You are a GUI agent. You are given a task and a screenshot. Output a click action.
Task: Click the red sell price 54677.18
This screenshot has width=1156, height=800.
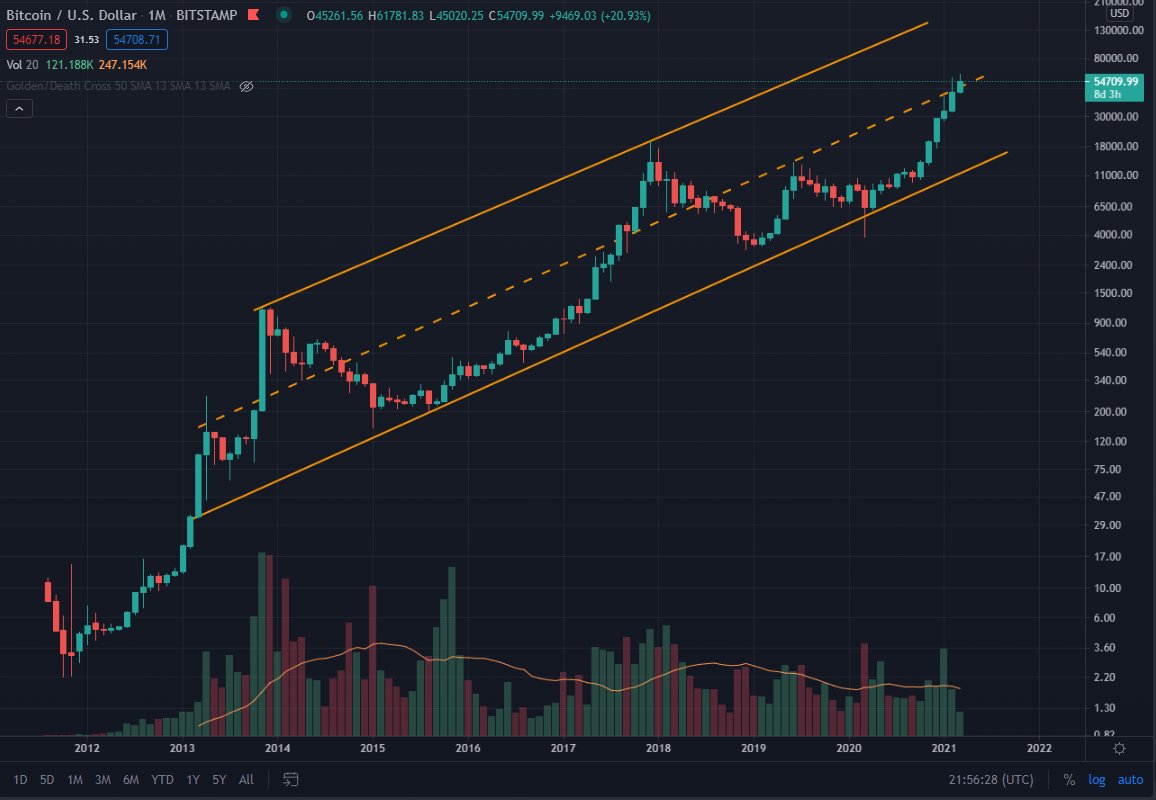coord(37,40)
